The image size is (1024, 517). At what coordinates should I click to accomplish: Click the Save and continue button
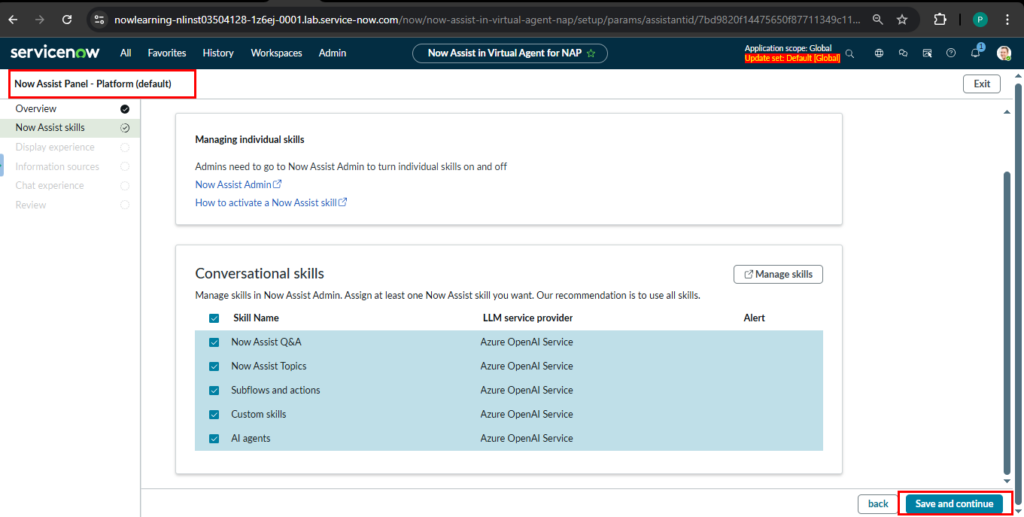[954, 504]
